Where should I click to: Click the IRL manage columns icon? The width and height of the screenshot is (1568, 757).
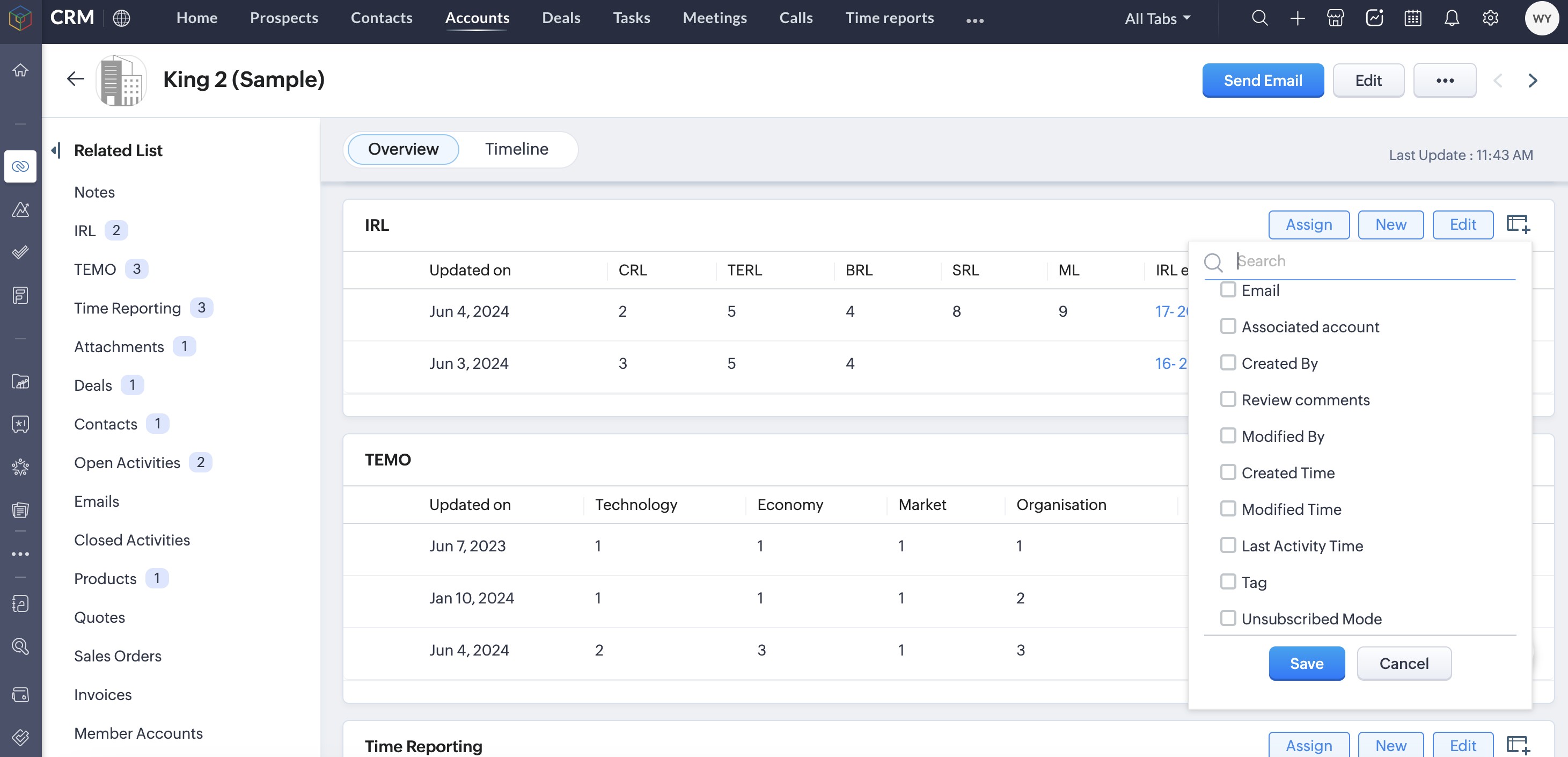click(1518, 224)
